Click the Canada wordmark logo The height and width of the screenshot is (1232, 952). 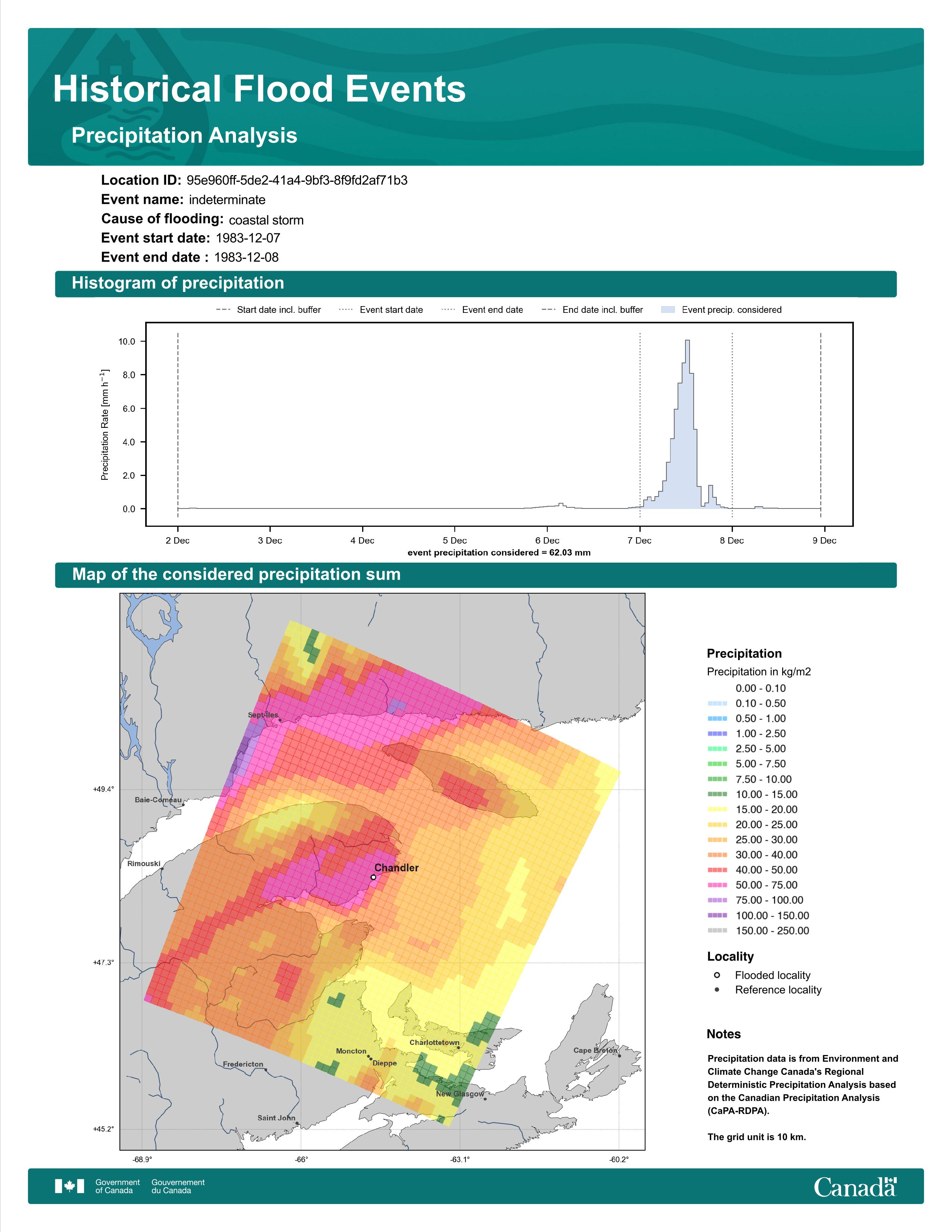click(855, 1186)
